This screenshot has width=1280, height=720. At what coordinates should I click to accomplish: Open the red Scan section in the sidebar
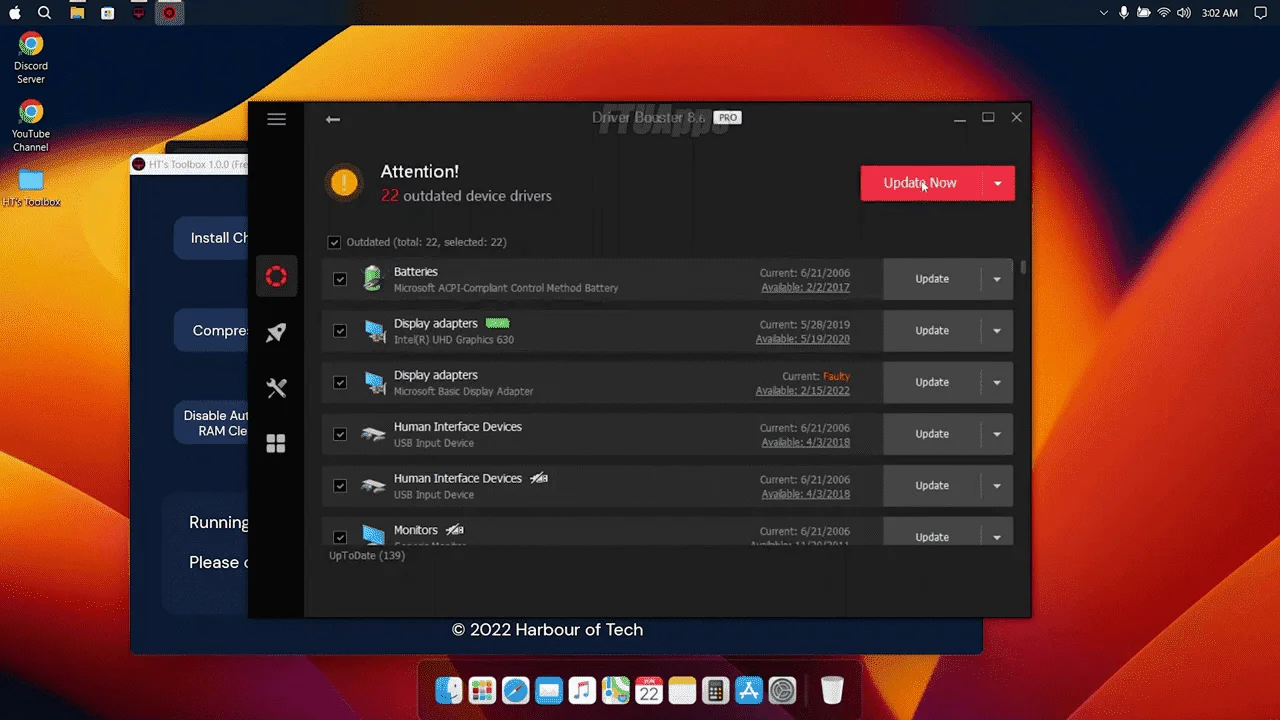(276, 277)
